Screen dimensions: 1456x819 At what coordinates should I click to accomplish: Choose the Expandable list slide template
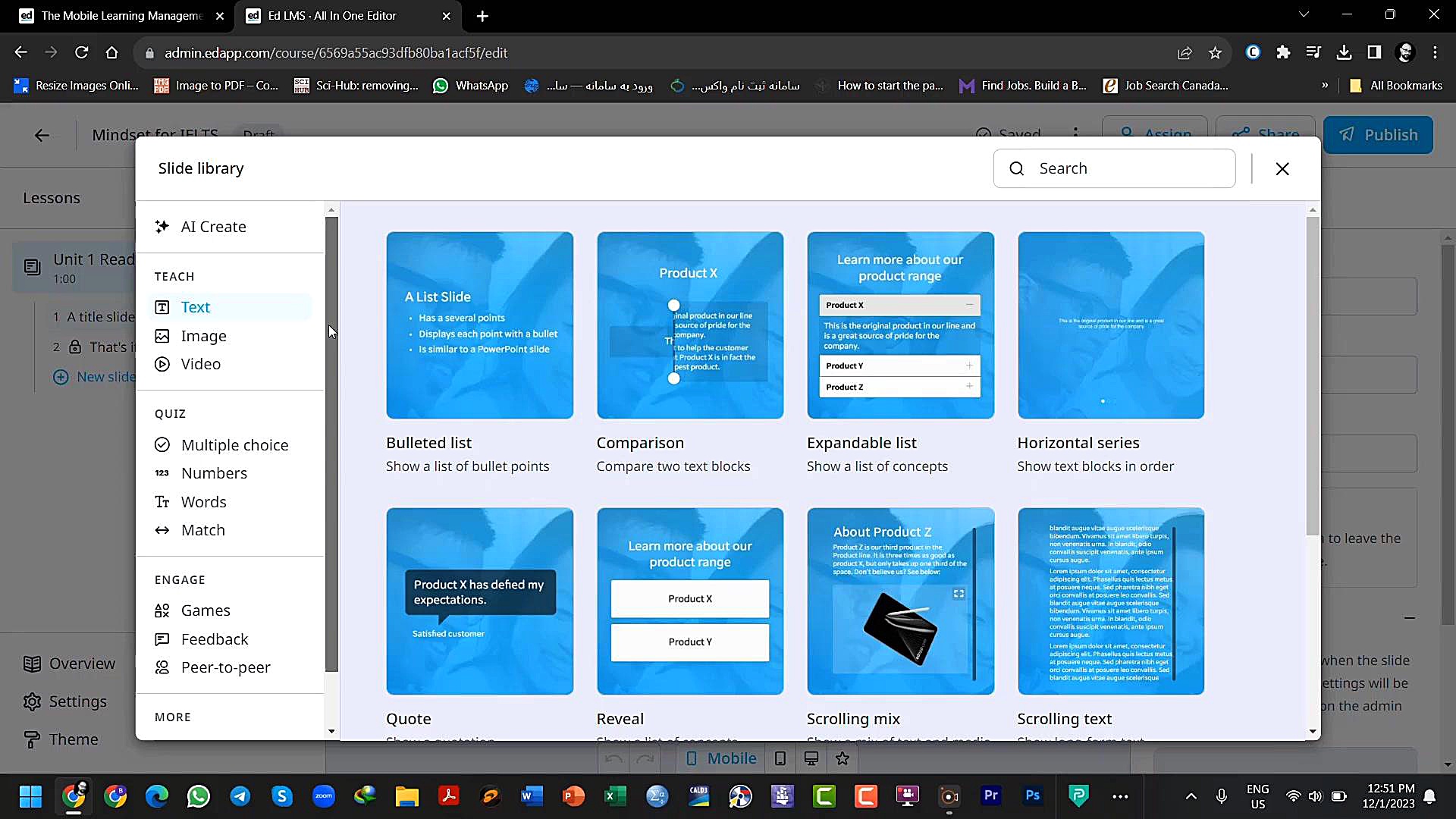pyautogui.click(x=900, y=325)
